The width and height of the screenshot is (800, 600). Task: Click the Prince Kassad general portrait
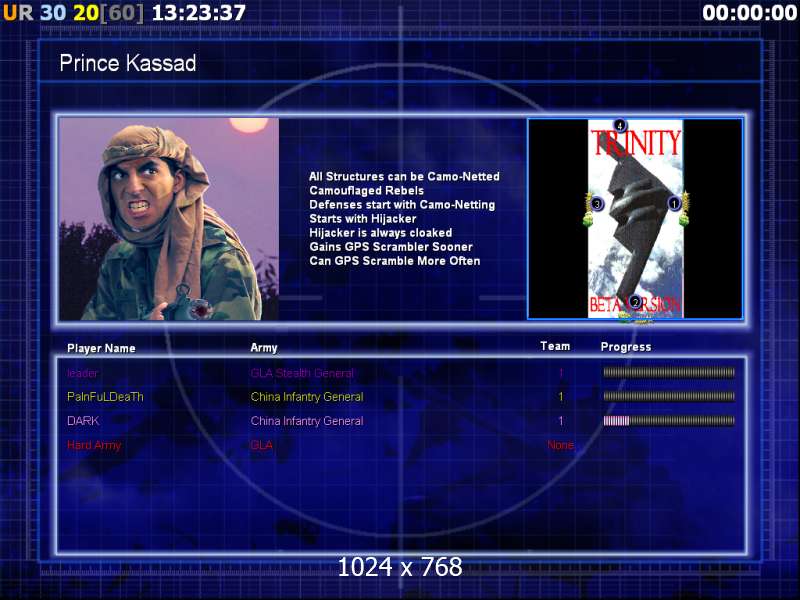coord(168,219)
